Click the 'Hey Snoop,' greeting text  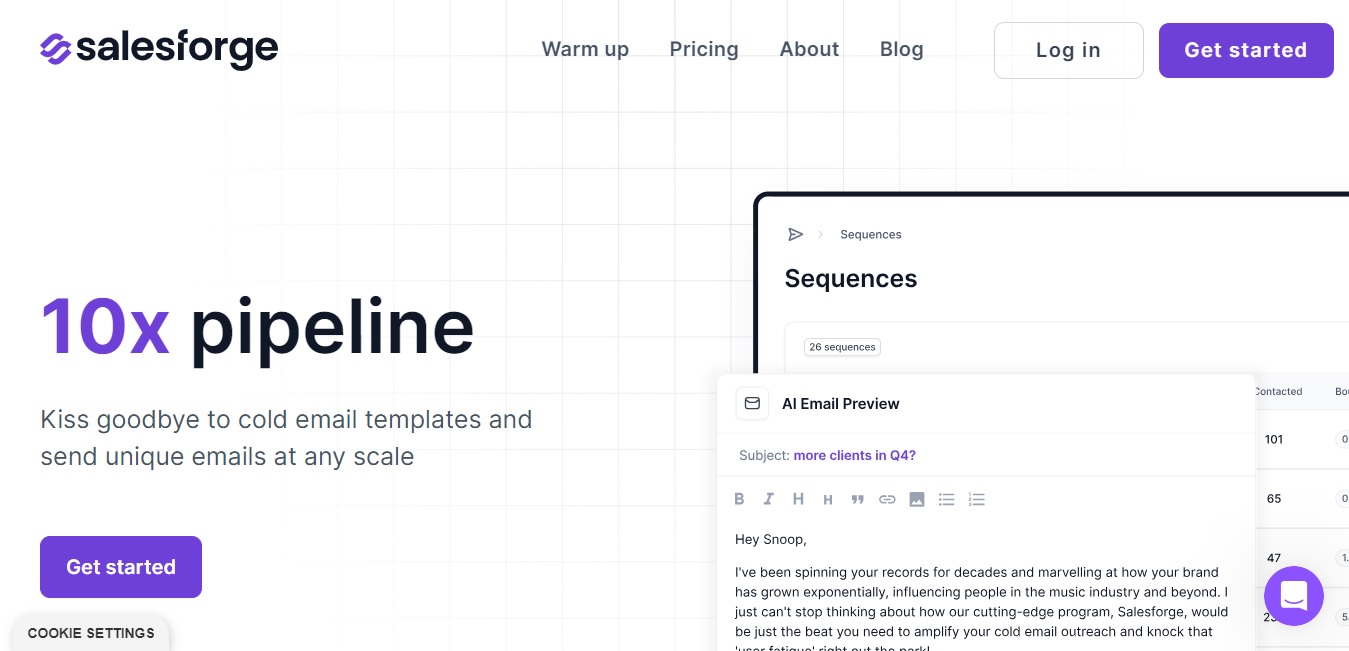point(770,539)
